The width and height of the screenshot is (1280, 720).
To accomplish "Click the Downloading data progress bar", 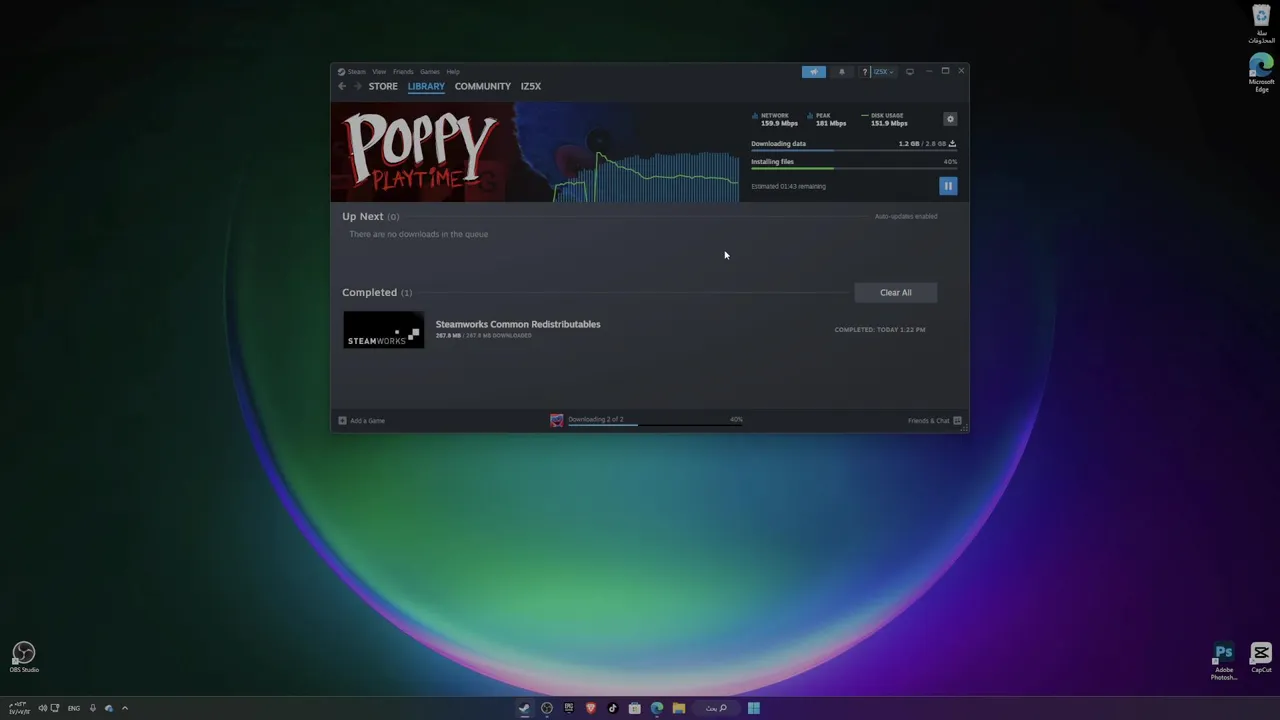I will click(x=854, y=151).
